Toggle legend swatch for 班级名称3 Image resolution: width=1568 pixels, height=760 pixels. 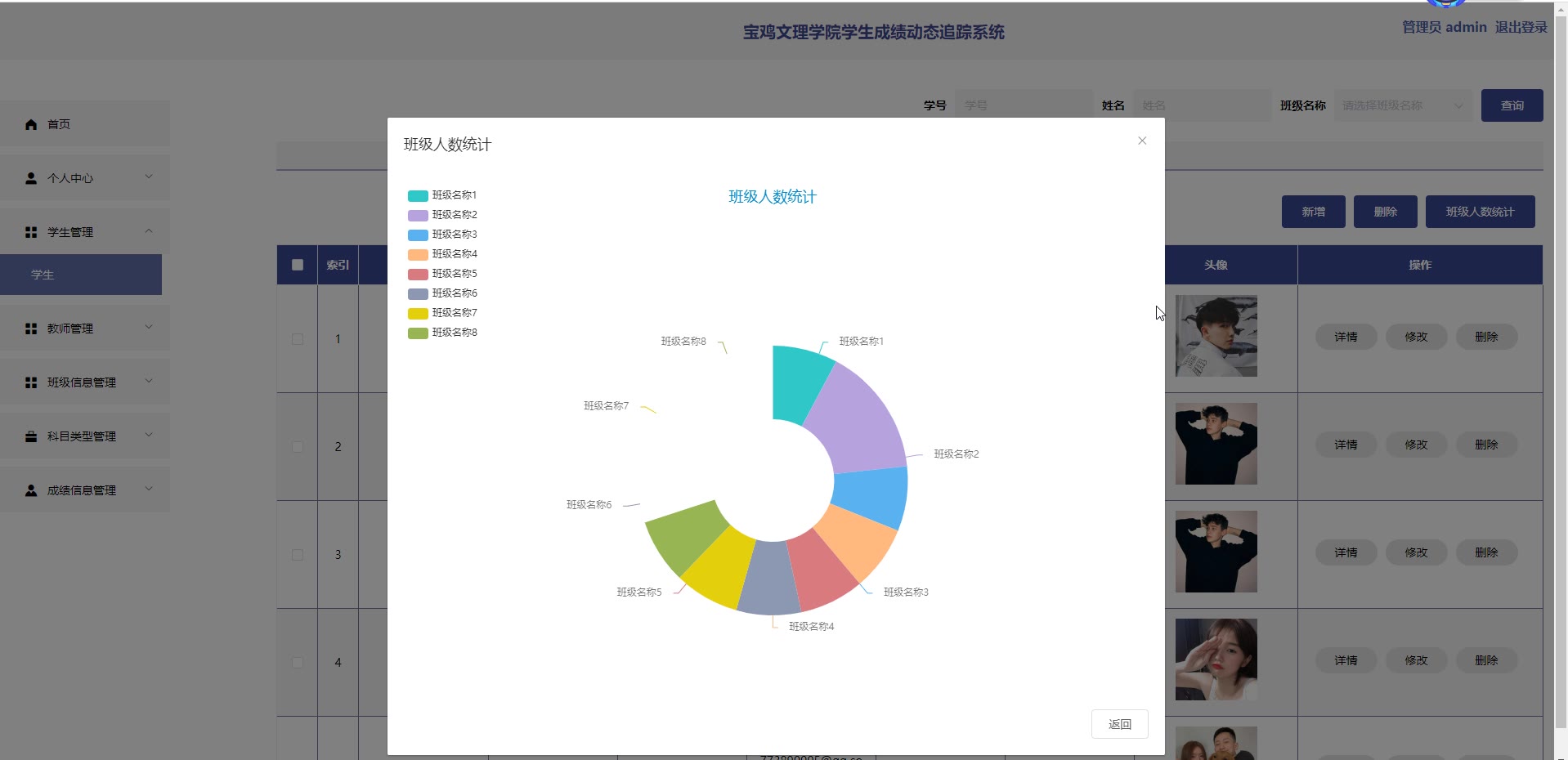point(418,235)
